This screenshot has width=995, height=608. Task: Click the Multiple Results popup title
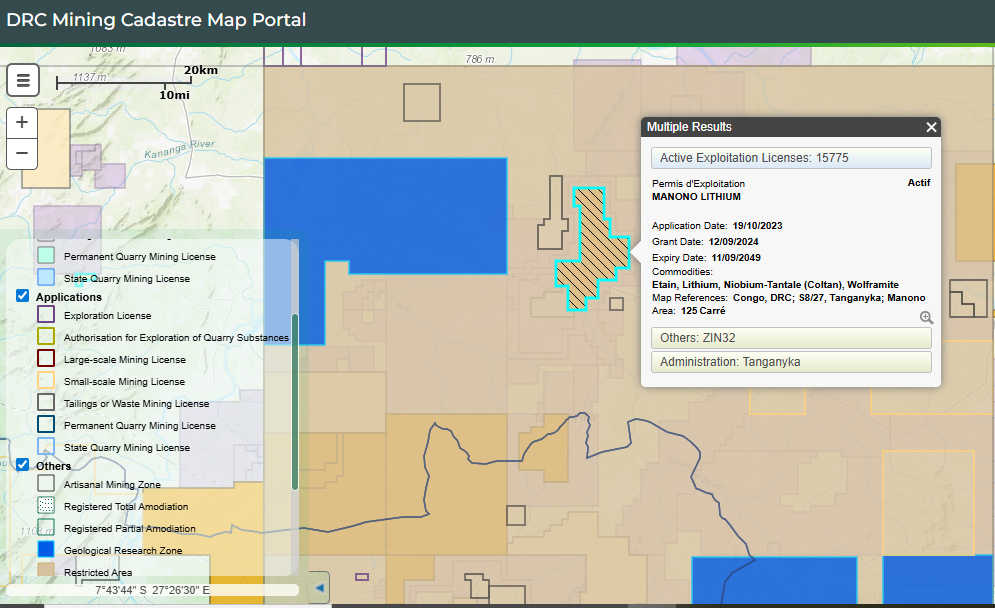point(689,127)
